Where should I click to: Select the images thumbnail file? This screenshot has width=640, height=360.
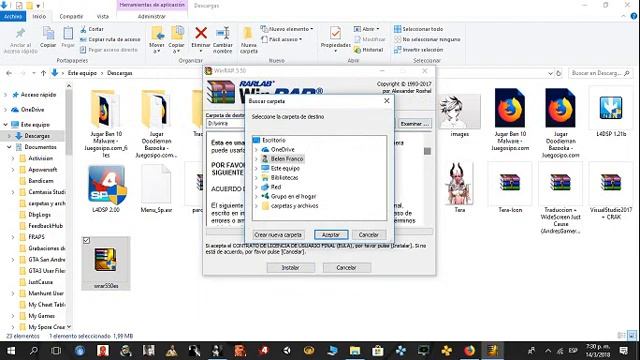(459, 111)
